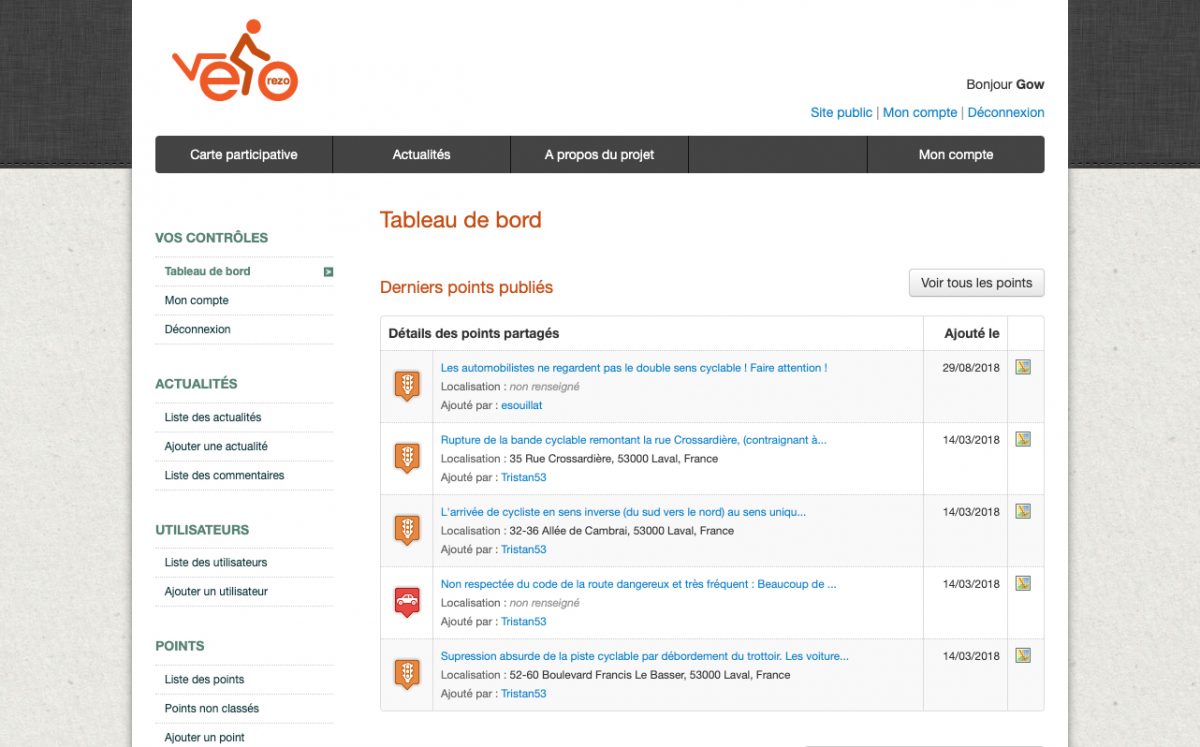Go to A propos du projet
This screenshot has height=747, width=1200.
tap(599, 155)
